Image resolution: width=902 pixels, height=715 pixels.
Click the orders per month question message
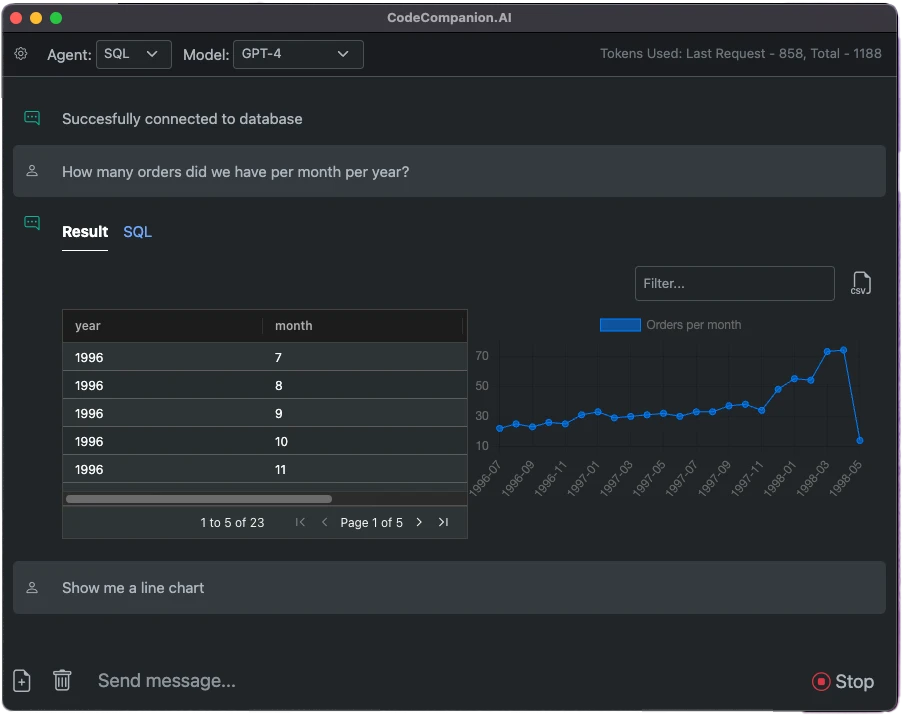[x=449, y=171]
